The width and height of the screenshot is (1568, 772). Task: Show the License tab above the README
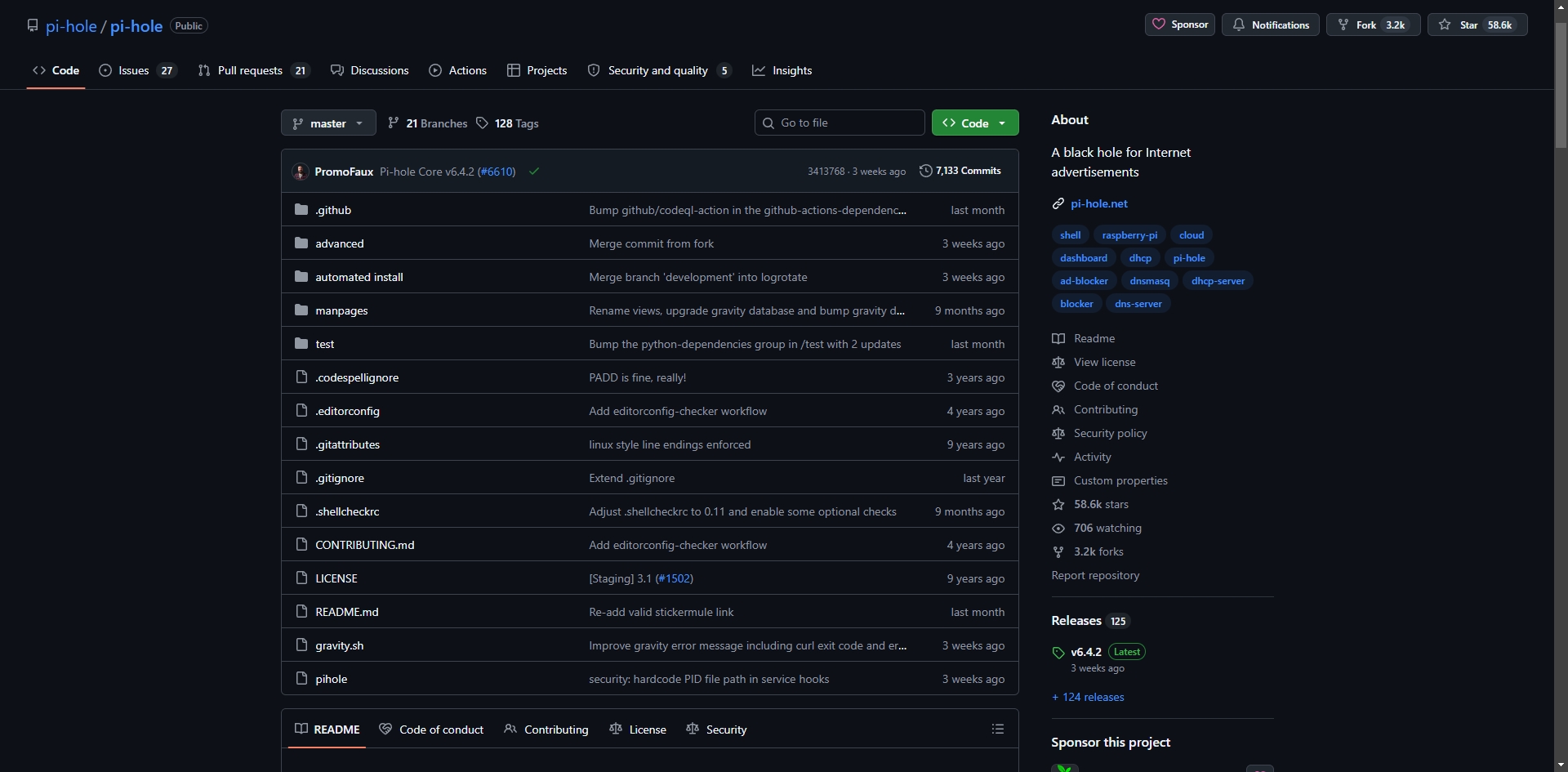point(638,730)
